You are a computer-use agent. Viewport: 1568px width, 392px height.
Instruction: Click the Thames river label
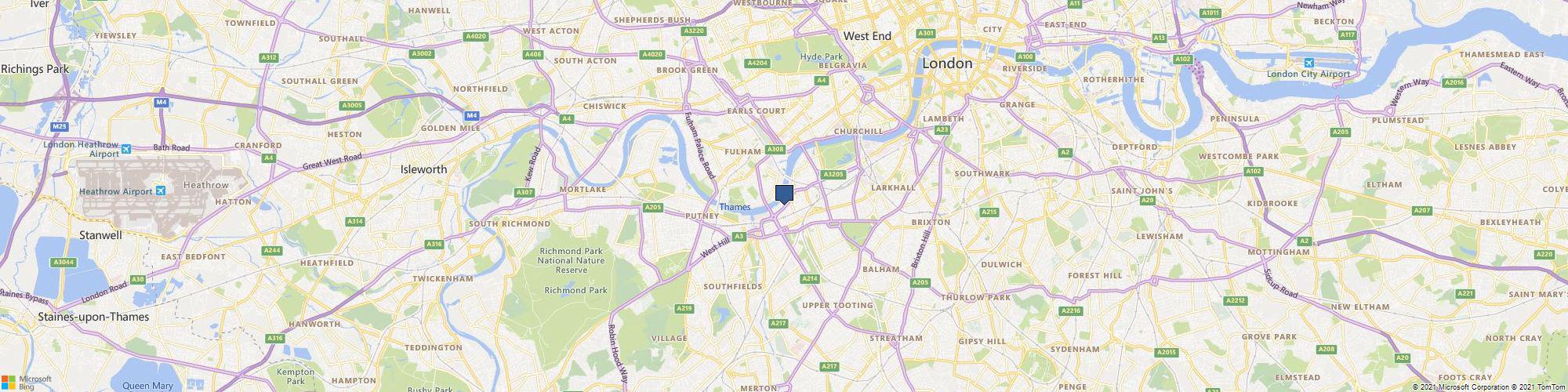(735, 207)
